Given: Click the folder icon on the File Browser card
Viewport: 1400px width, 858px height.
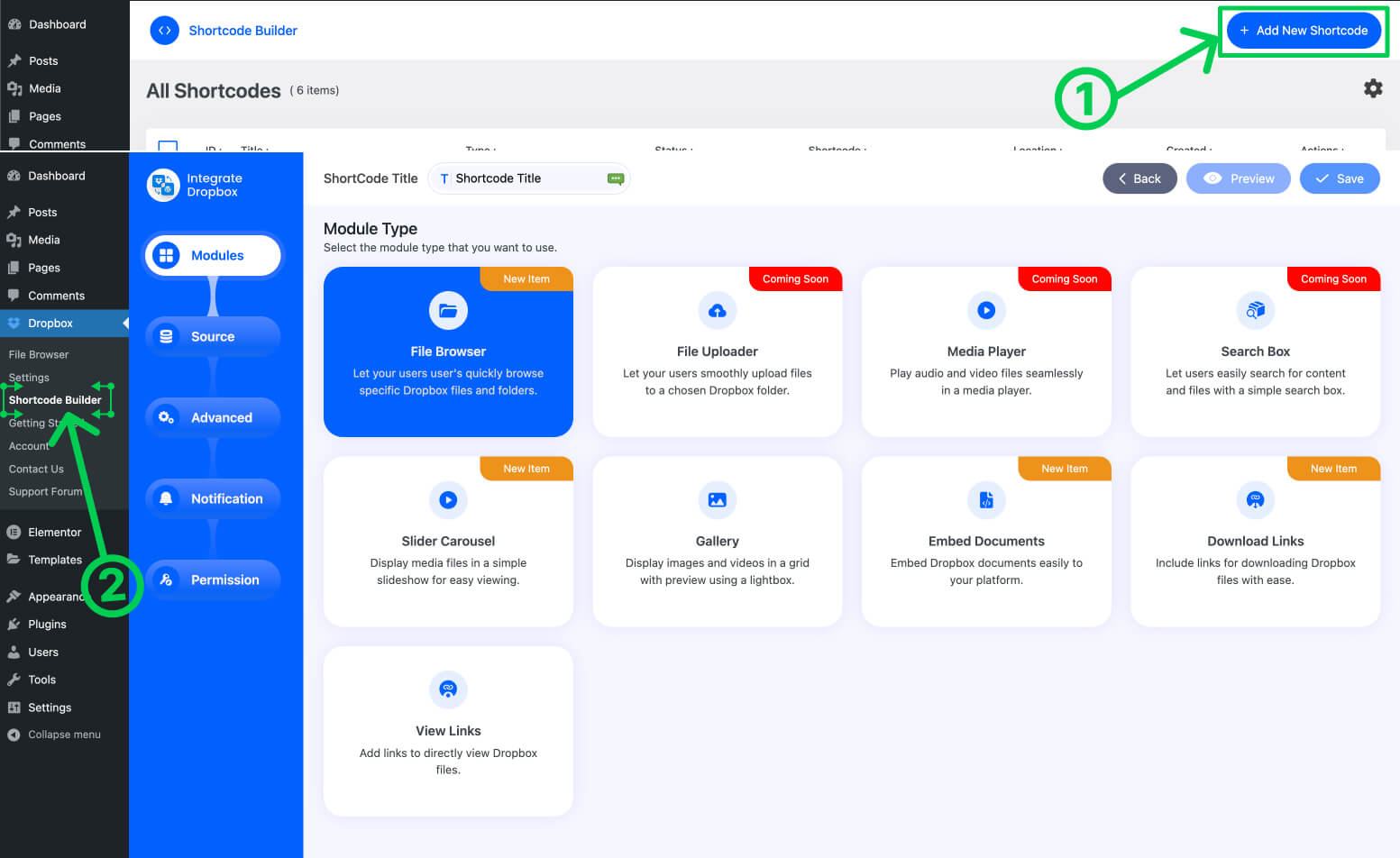Looking at the screenshot, I should tap(448, 310).
